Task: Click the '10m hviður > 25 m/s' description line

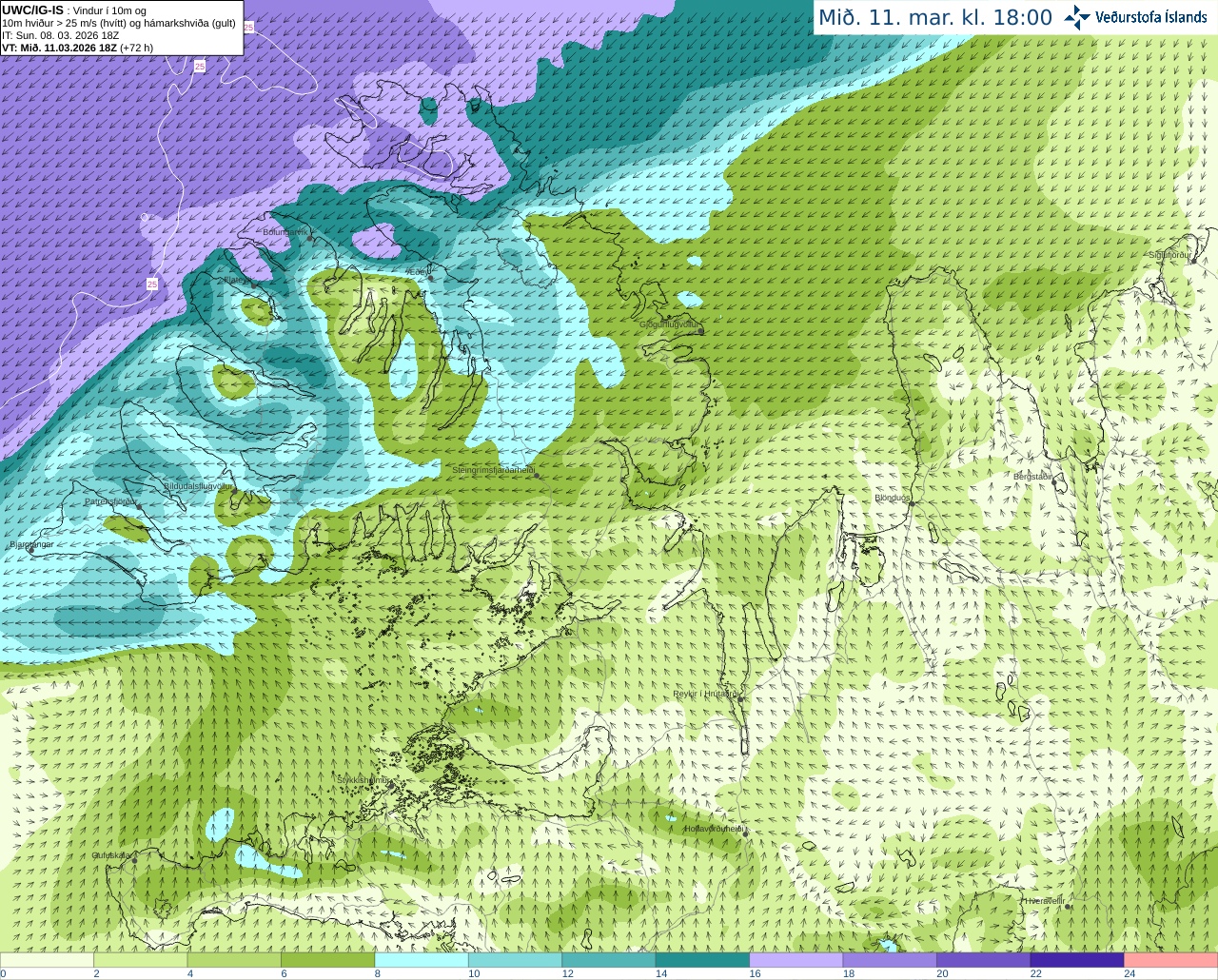Action: point(119,23)
